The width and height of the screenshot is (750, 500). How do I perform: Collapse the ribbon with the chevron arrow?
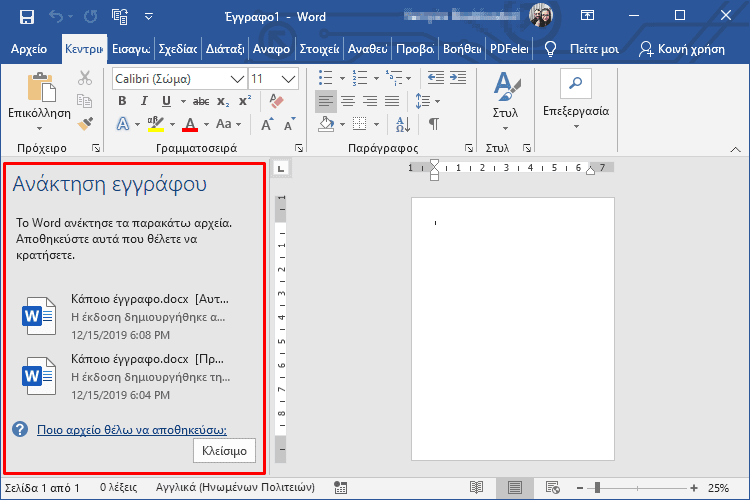pyautogui.click(x=735, y=150)
